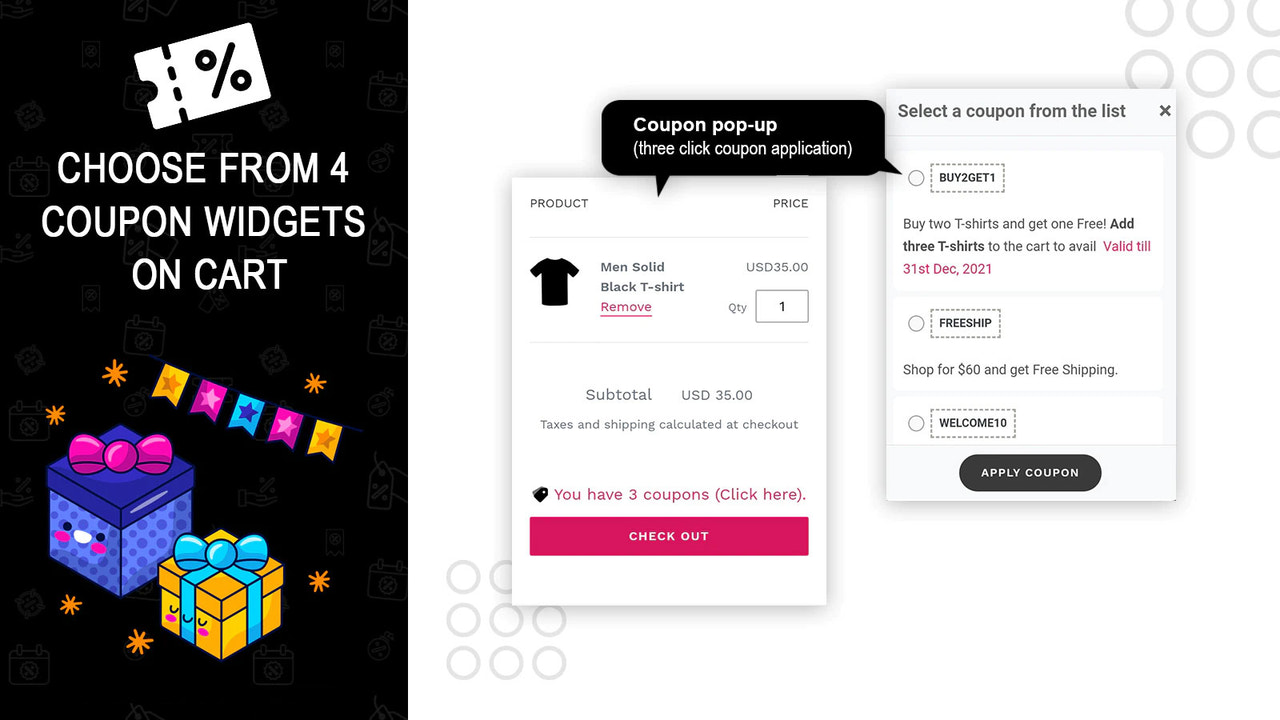Close the coupon selection popup
Screen dimensions: 1280x720
pos(1164,111)
